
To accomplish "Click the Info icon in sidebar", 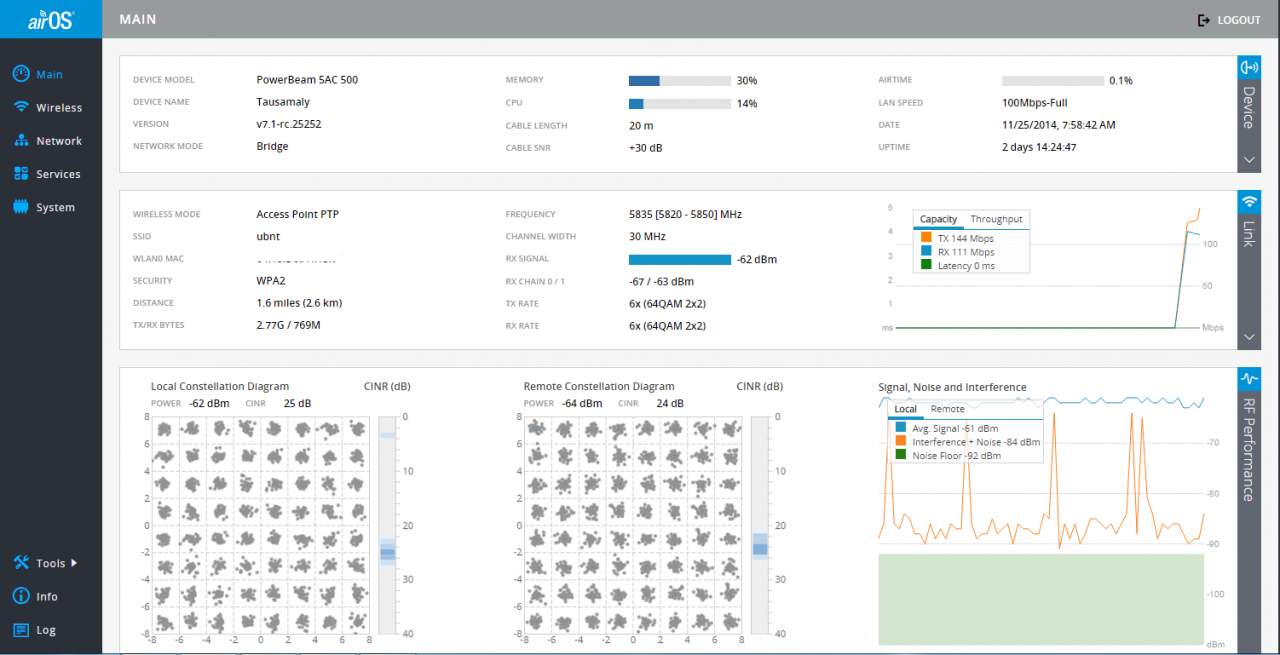I will pos(20,596).
